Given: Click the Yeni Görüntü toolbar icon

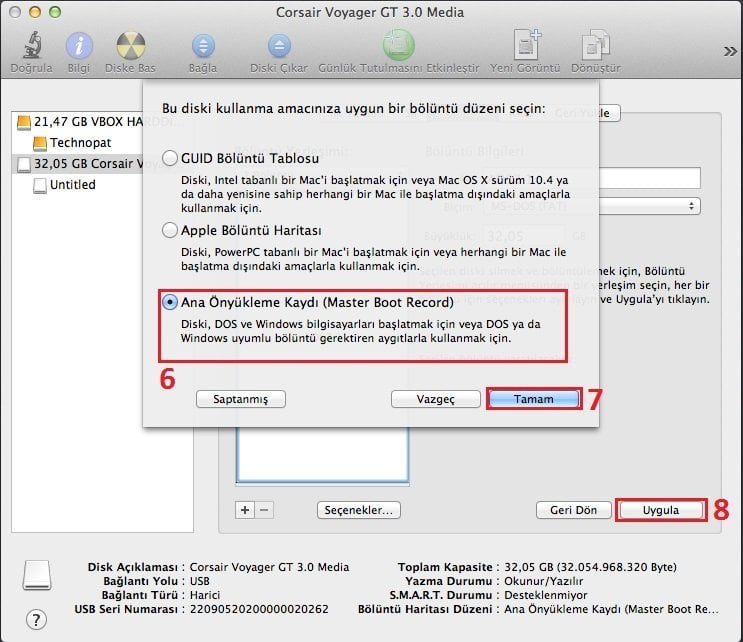Looking at the screenshot, I should click(526, 45).
